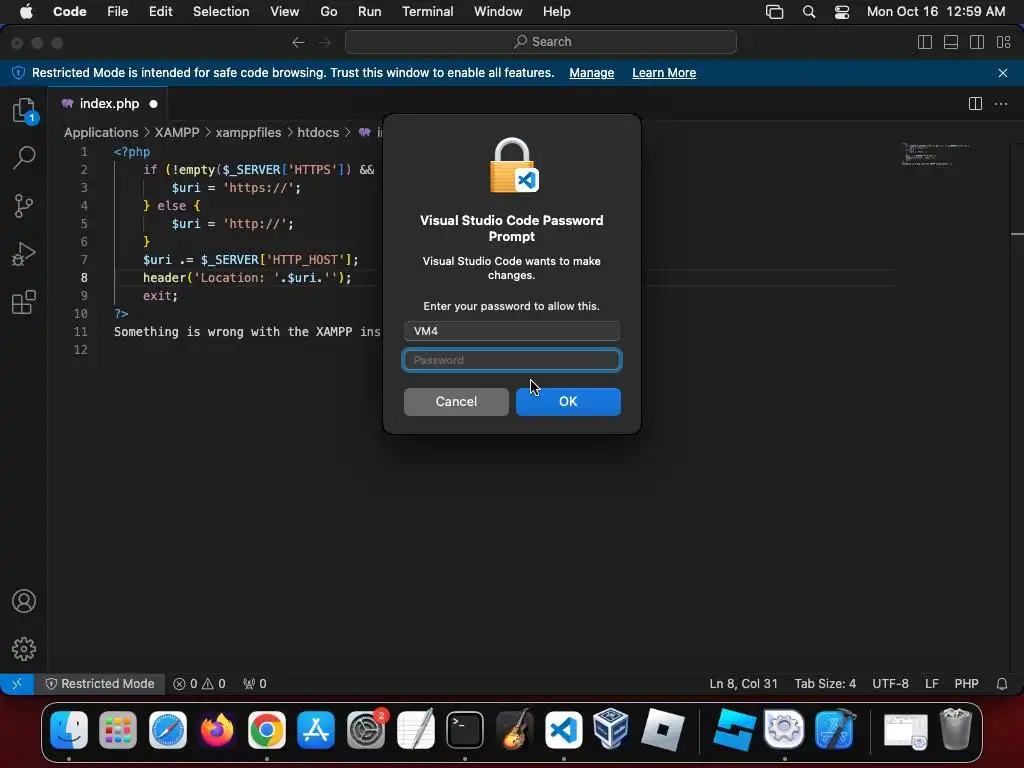Click OK in the password prompt

(568, 402)
